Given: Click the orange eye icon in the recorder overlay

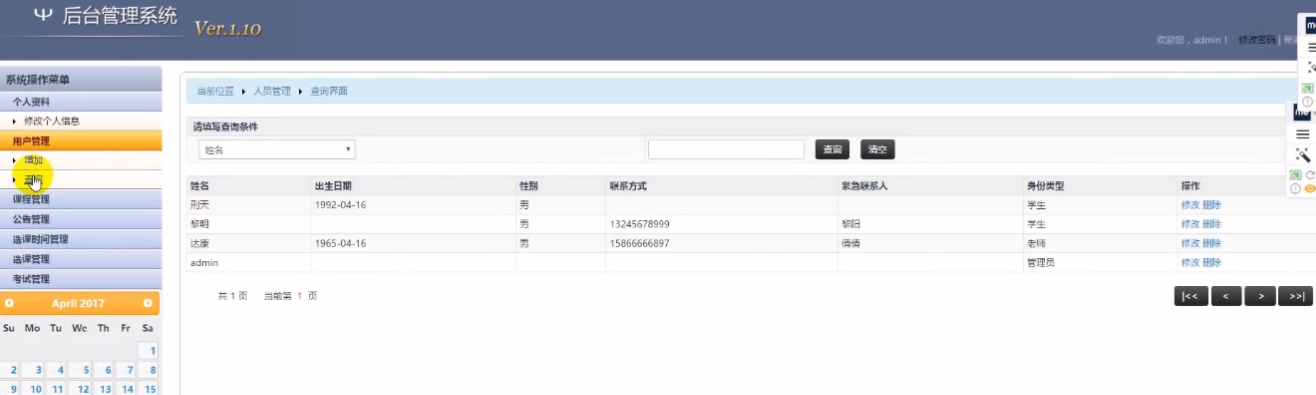Looking at the screenshot, I should point(1310,188).
